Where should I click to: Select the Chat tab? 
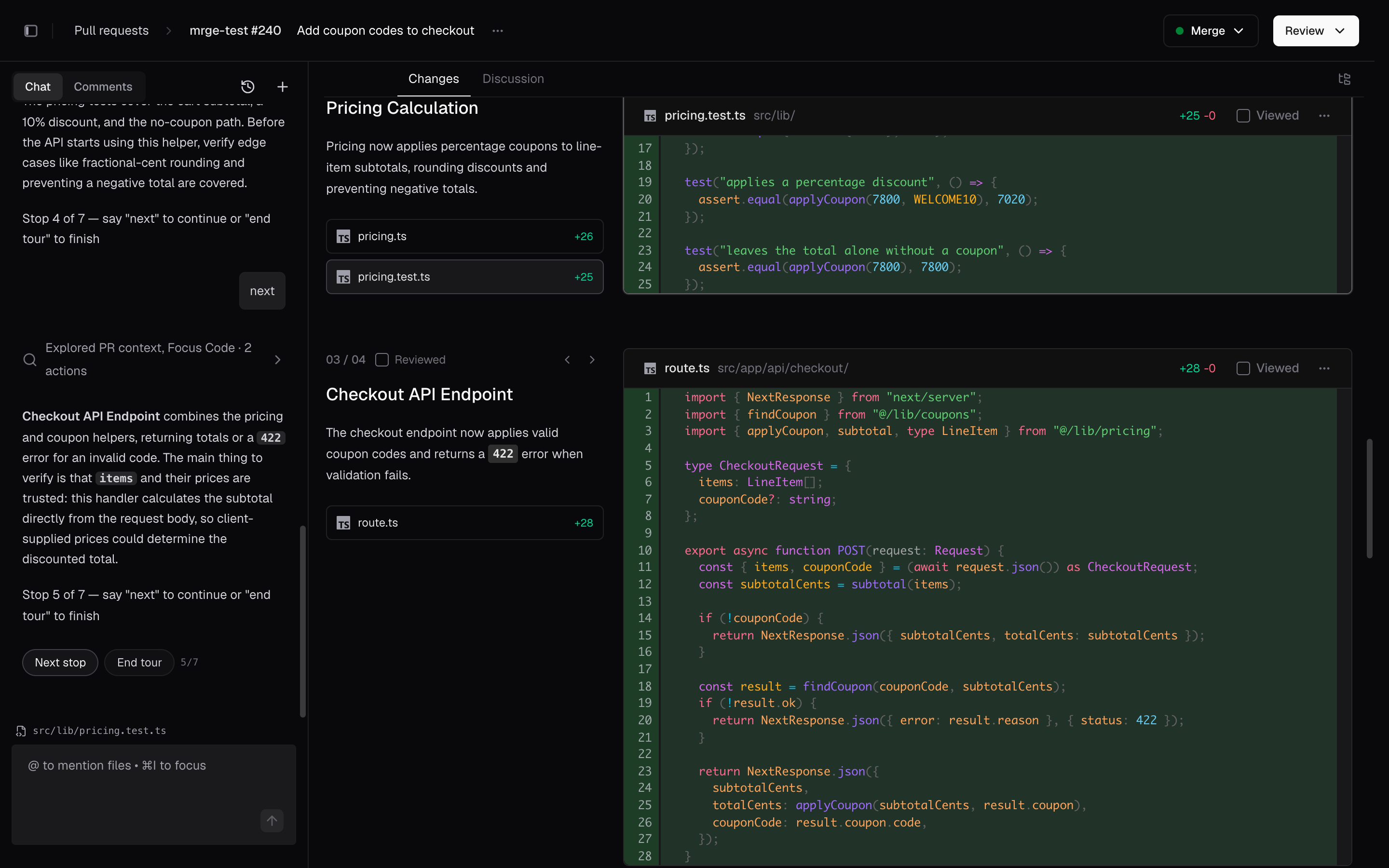coord(38,87)
